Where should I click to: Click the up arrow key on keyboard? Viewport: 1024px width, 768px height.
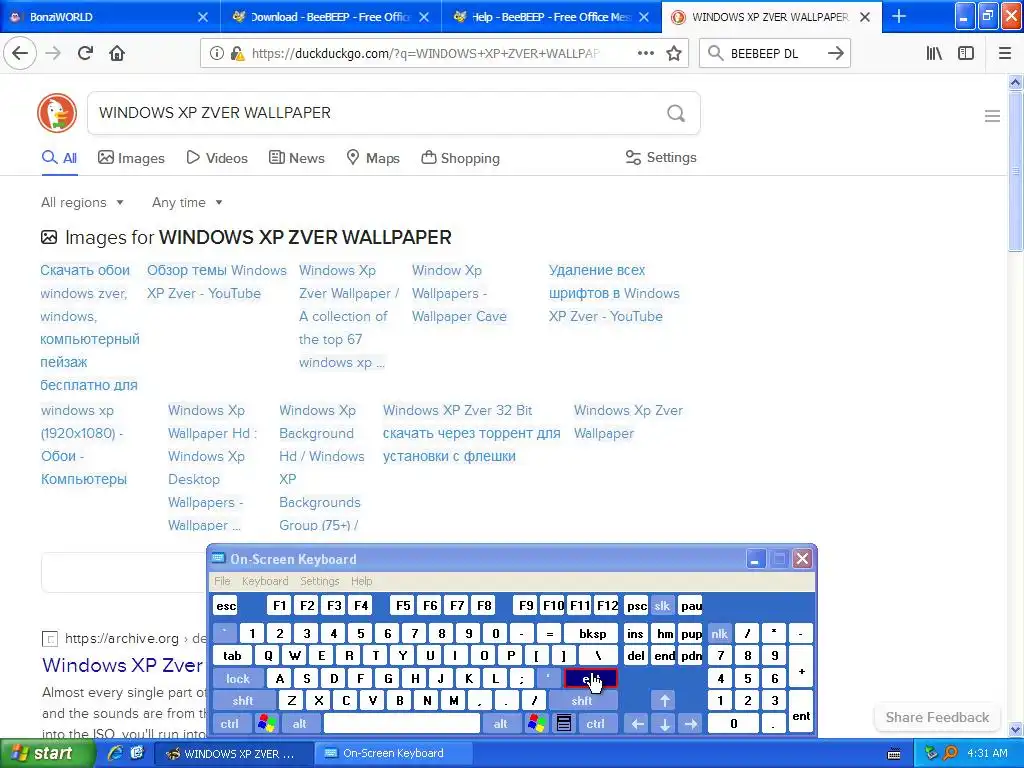(665, 701)
